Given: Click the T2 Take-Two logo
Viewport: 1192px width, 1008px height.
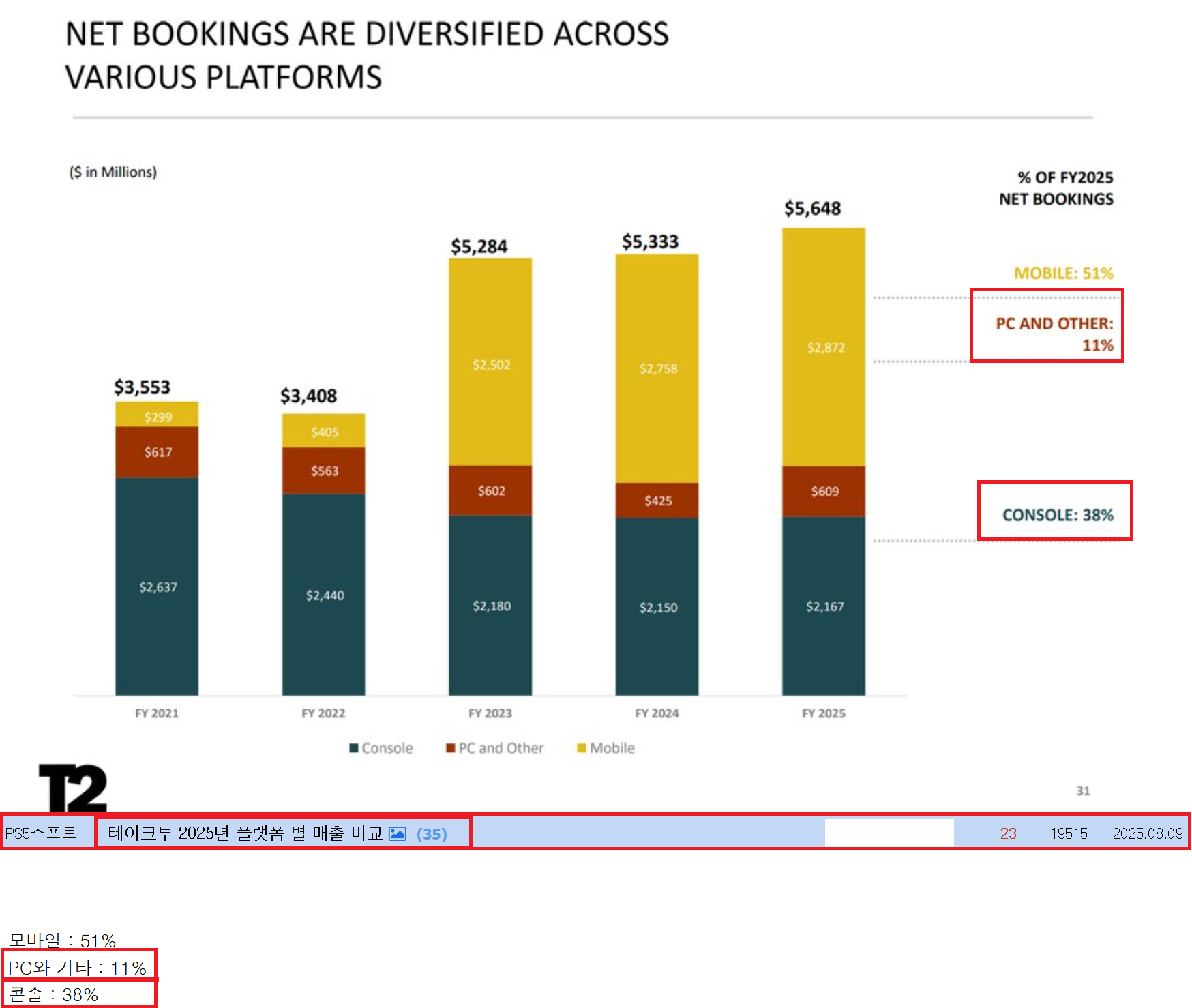Looking at the screenshot, I should [x=73, y=788].
